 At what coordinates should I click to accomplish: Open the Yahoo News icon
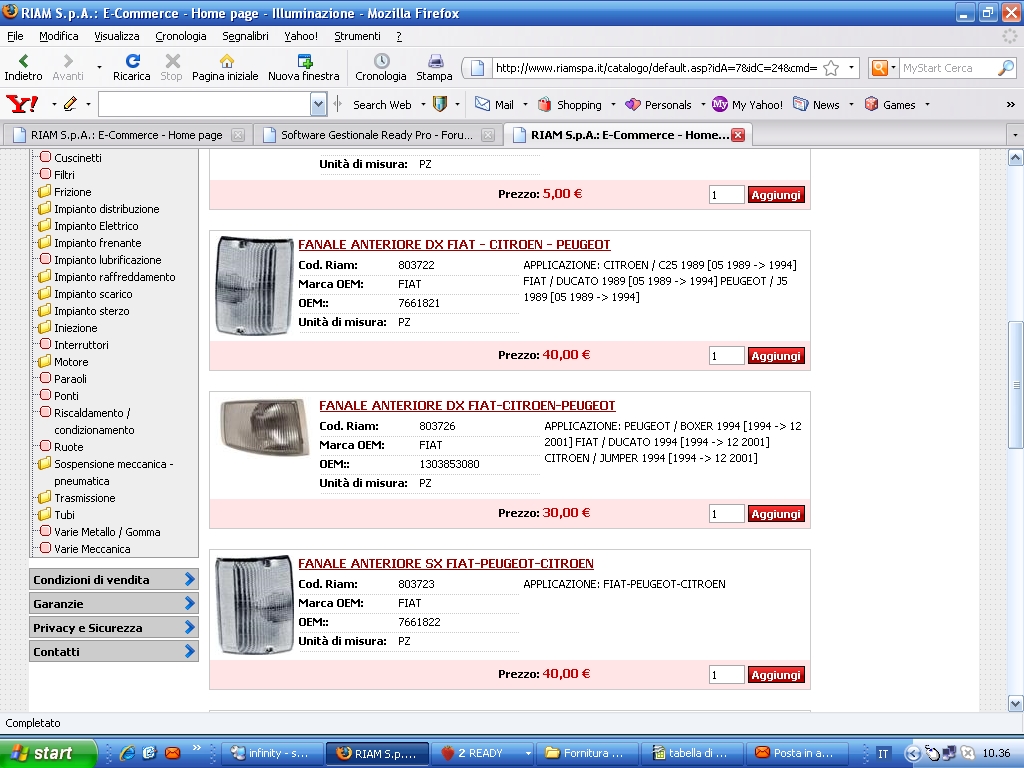tap(800, 104)
